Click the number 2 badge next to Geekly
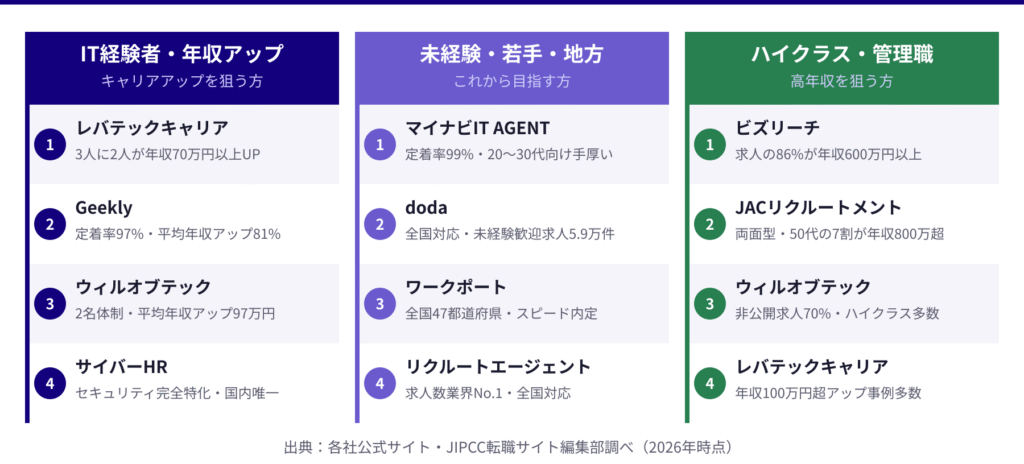The image size is (1024, 464). [50, 224]
